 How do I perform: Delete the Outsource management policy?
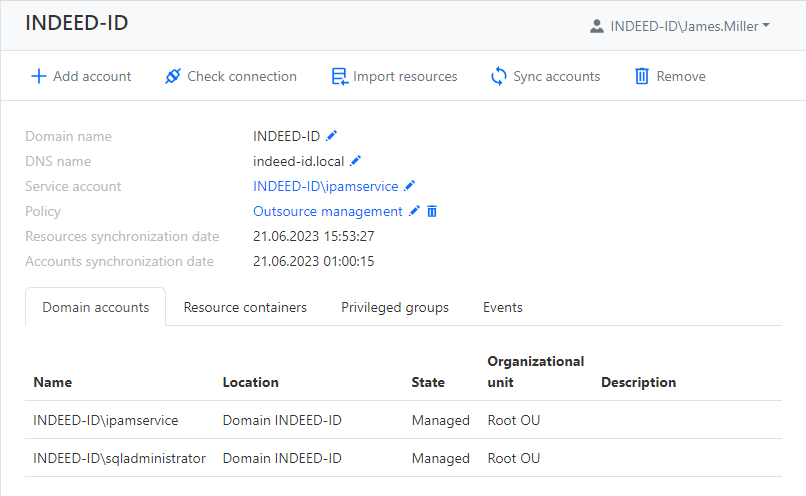click(x=432, y=211)
